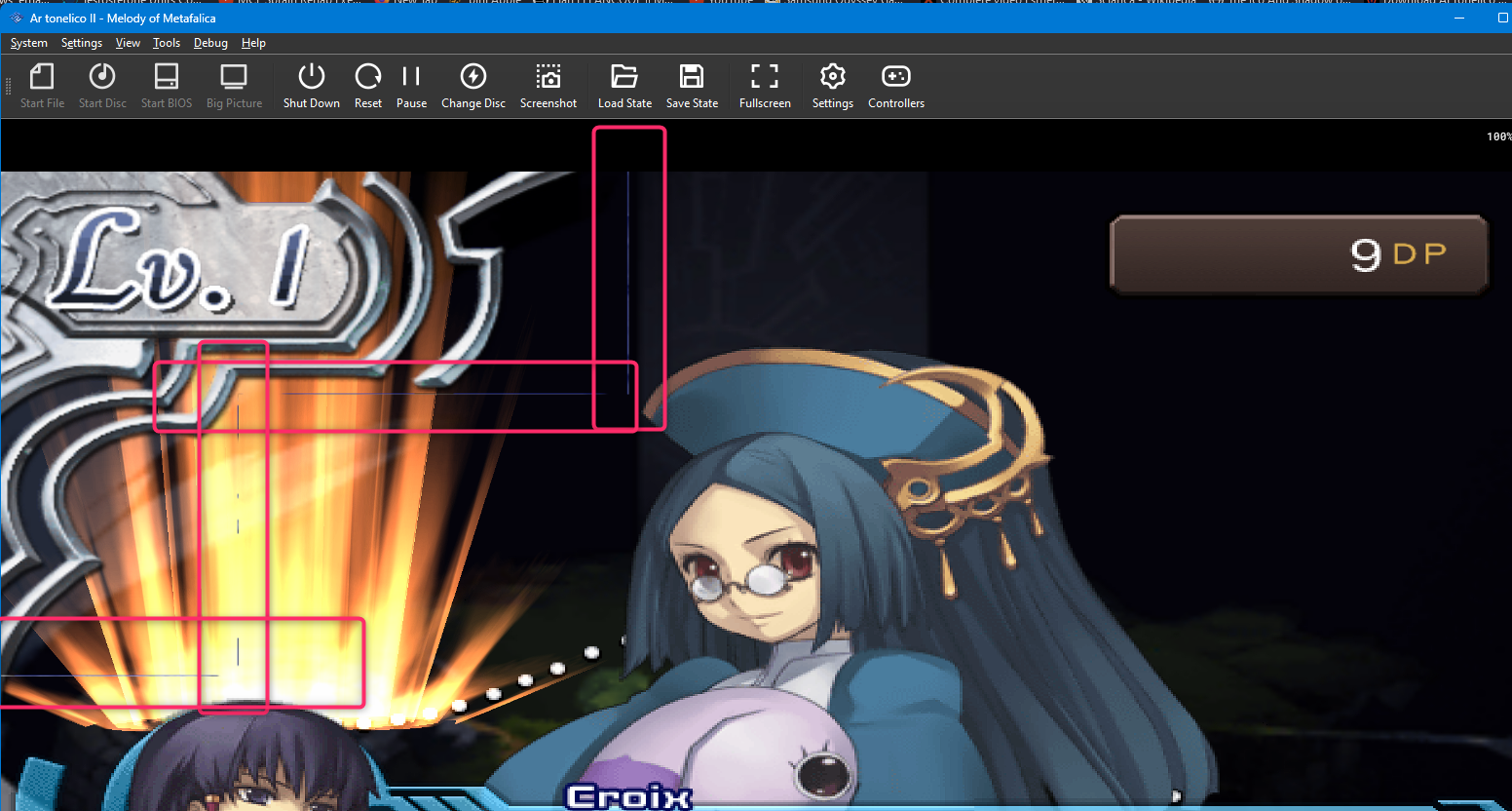Open the Help menu

coord(253,43)
